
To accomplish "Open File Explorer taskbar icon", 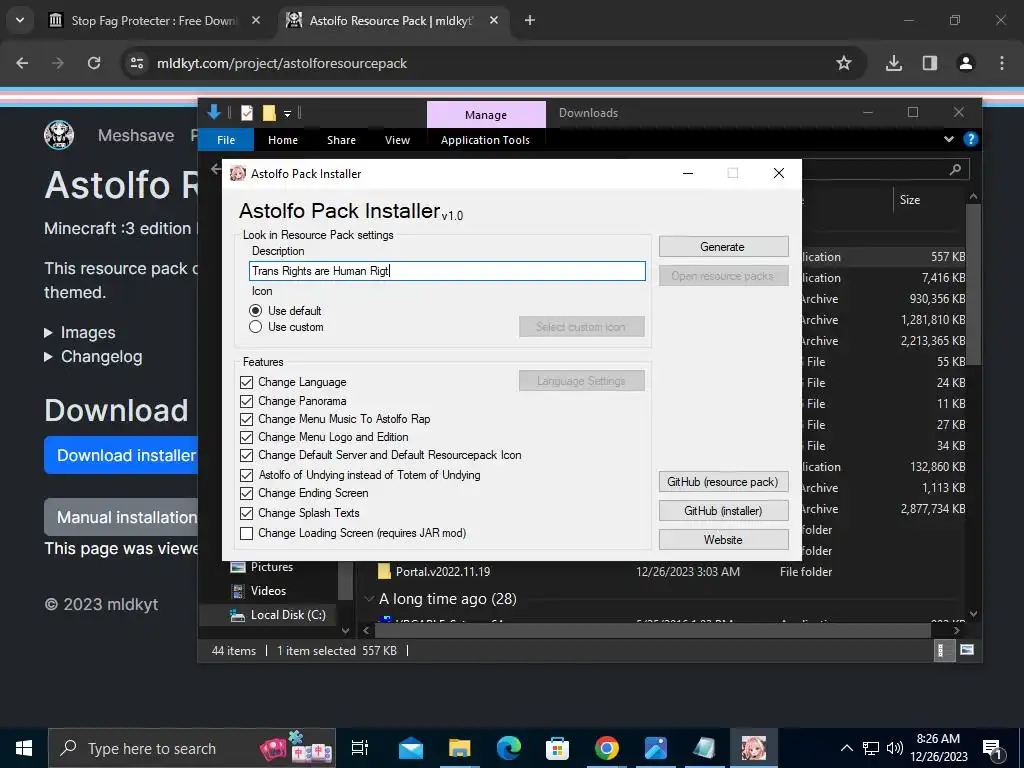I will coord(460,748).
